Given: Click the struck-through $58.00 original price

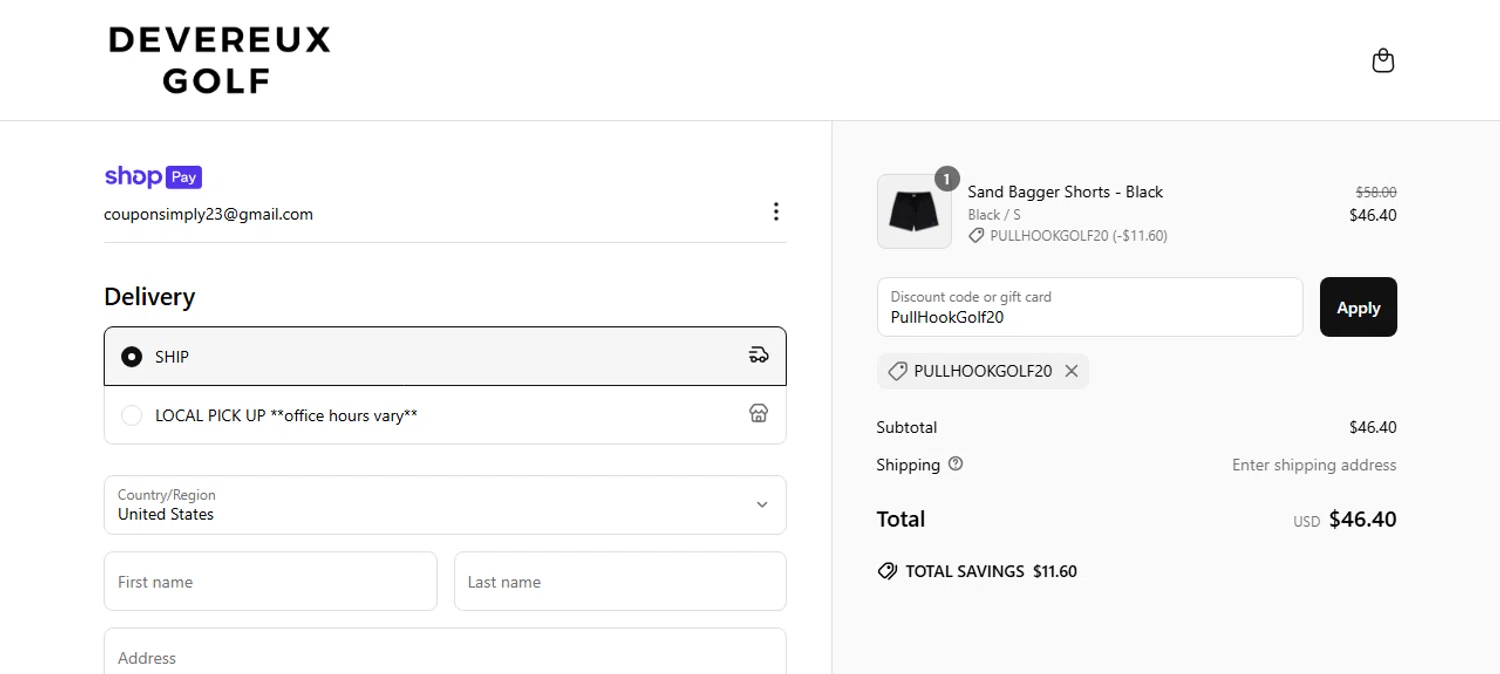Looking at the screenshot, I should coord(1376,192).
